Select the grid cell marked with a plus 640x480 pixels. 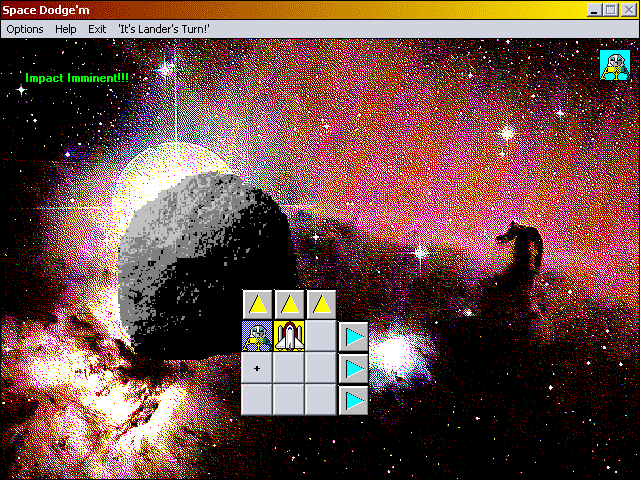click(x=257, y=369)
